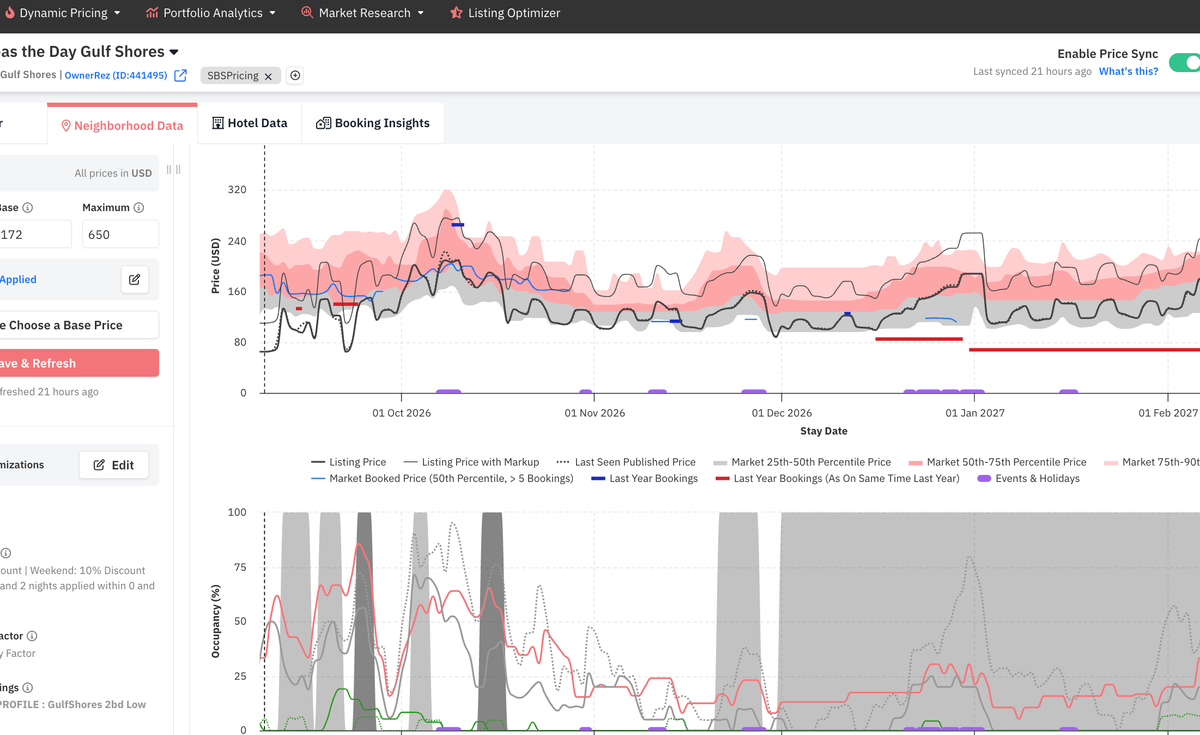Switch to the Neighborhood Data tab
The image size is (1200, 735).
[x=122, y=125]
